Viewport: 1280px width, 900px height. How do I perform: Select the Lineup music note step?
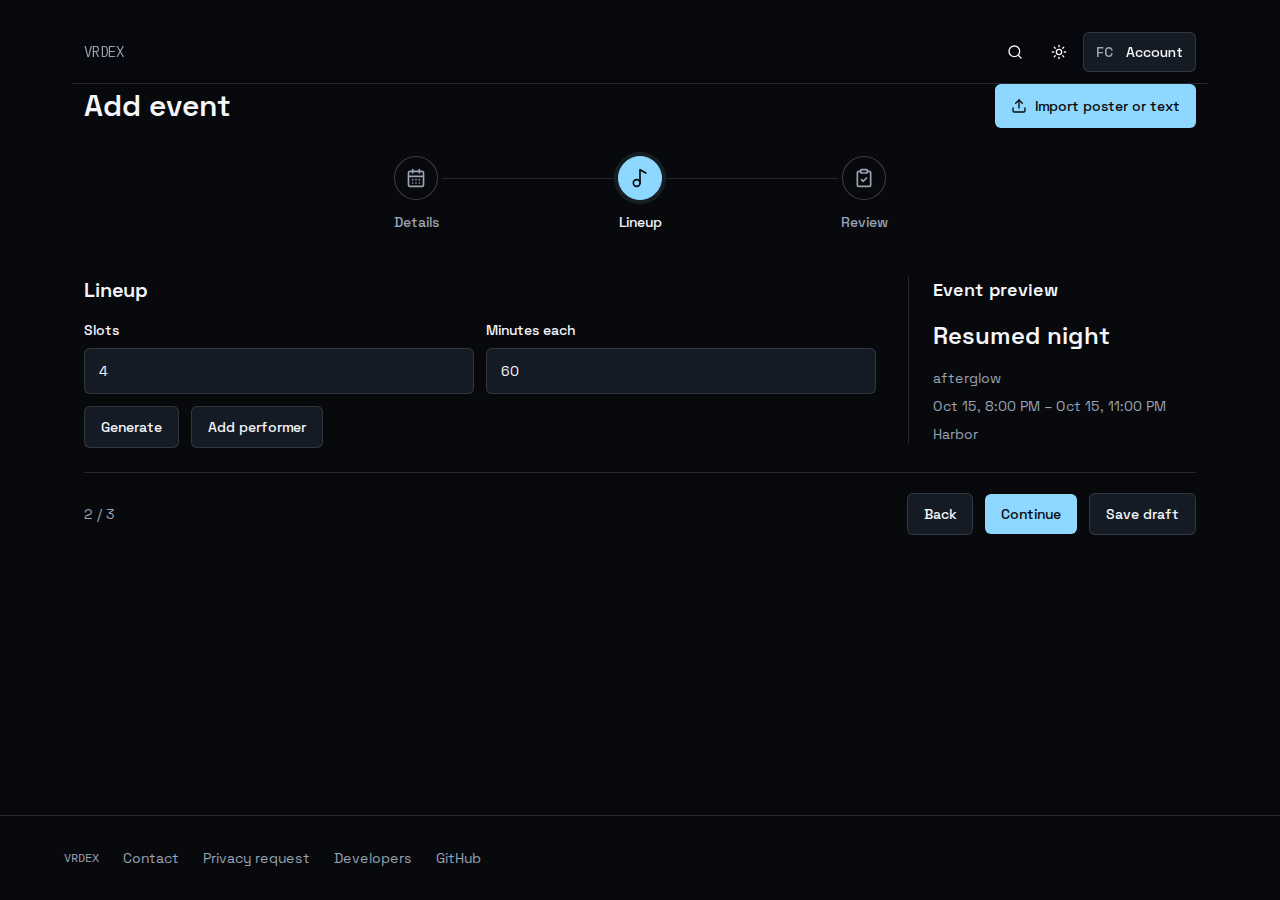coord(640,178)
